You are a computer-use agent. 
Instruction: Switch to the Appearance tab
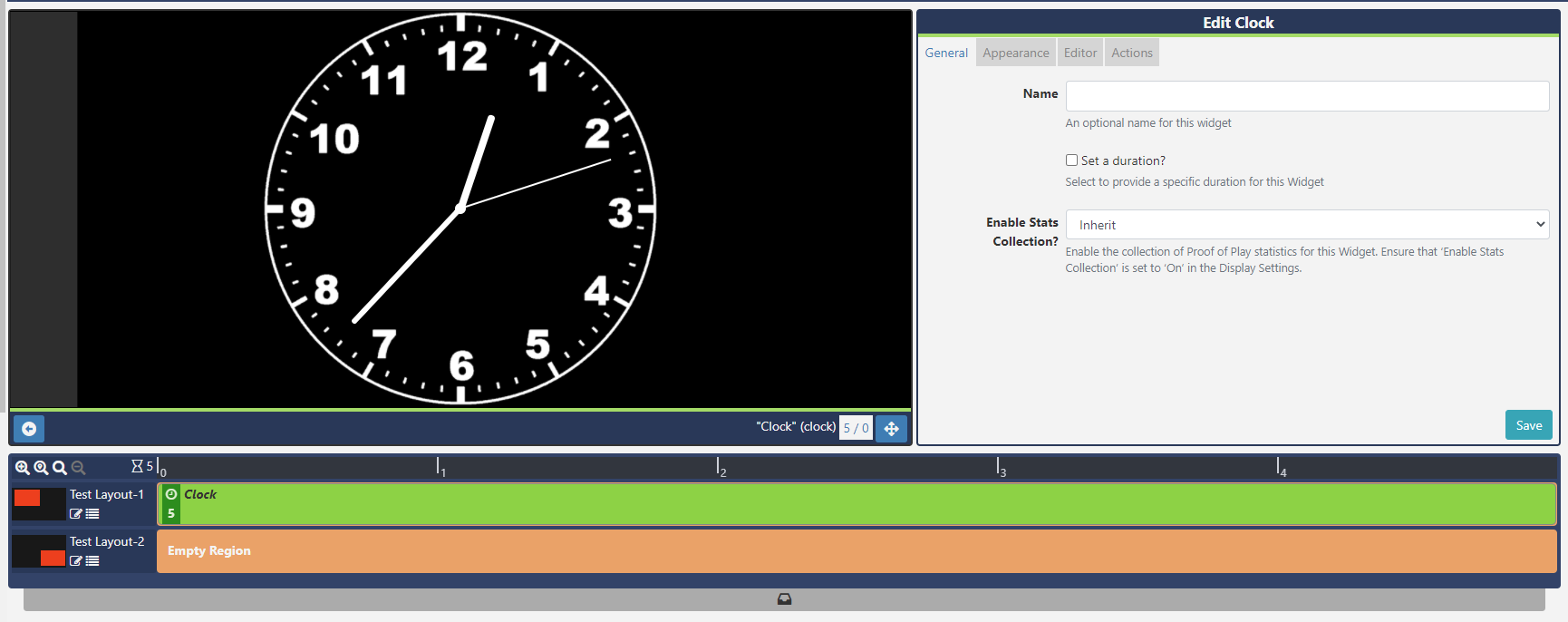pyautogui.click(x=1015, y=53)
